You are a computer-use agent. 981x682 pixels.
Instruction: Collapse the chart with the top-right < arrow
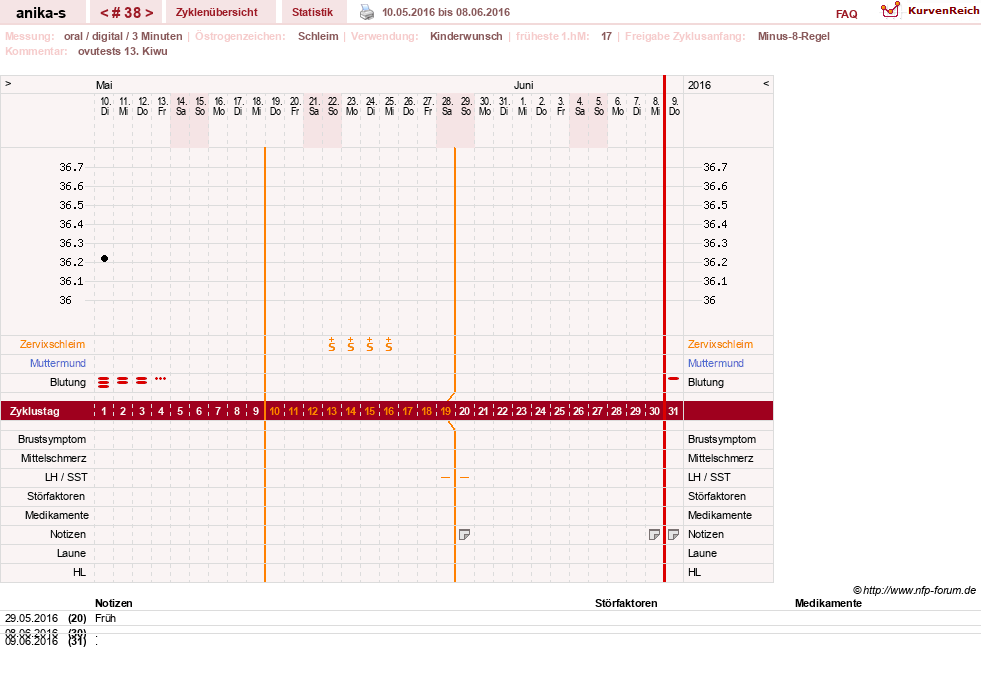[766, 83]
